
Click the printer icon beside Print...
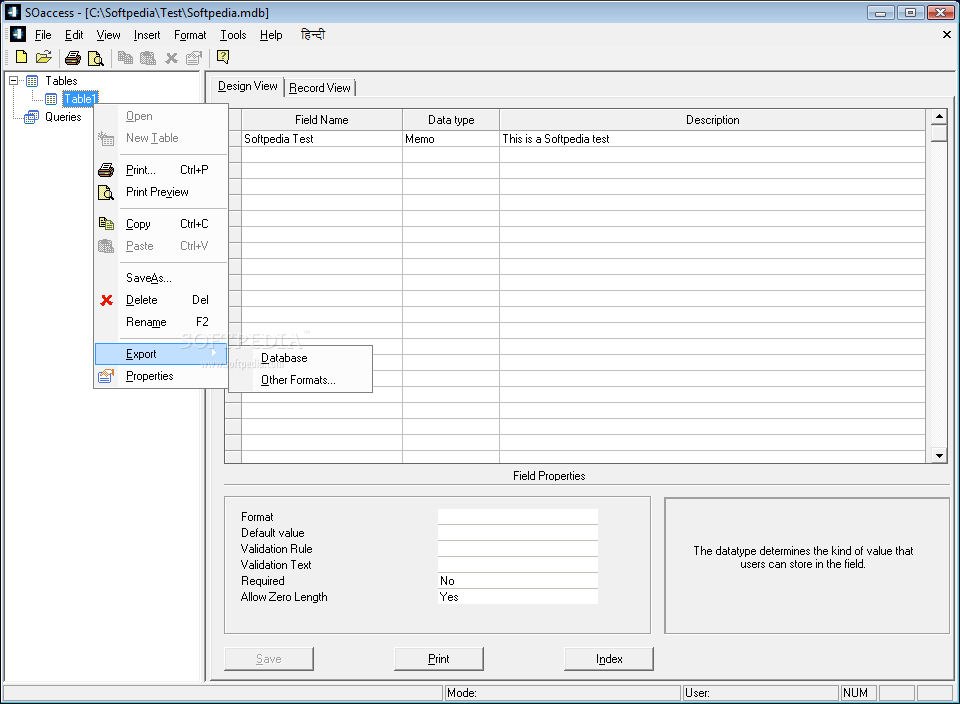[106, 170]
